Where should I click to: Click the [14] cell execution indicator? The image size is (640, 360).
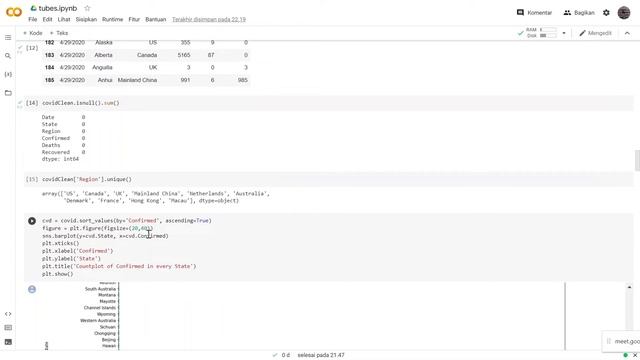click(32, 103)
